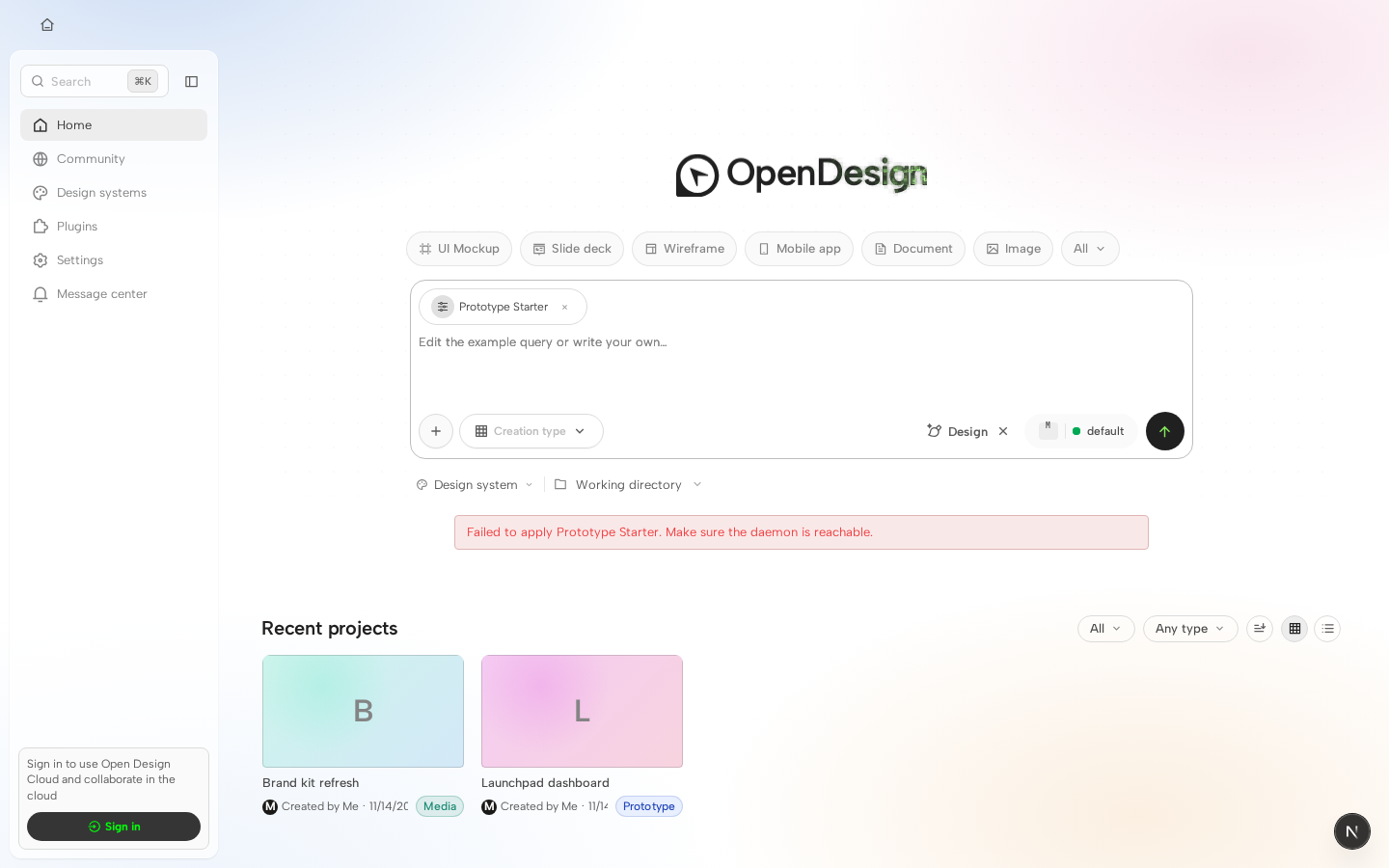Open the Brand kit refresh project thumbnail
The width and height of the screenshot is (1389, 868).
click(x=363, y=712)
